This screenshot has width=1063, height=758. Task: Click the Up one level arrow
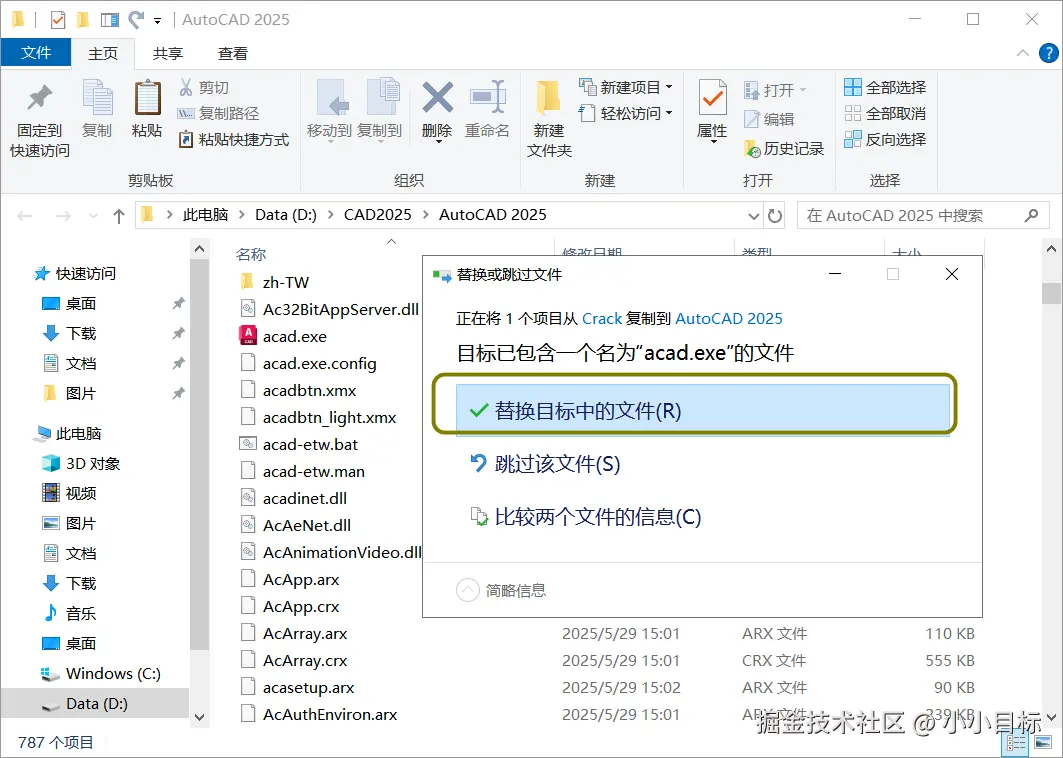point(119,216)
